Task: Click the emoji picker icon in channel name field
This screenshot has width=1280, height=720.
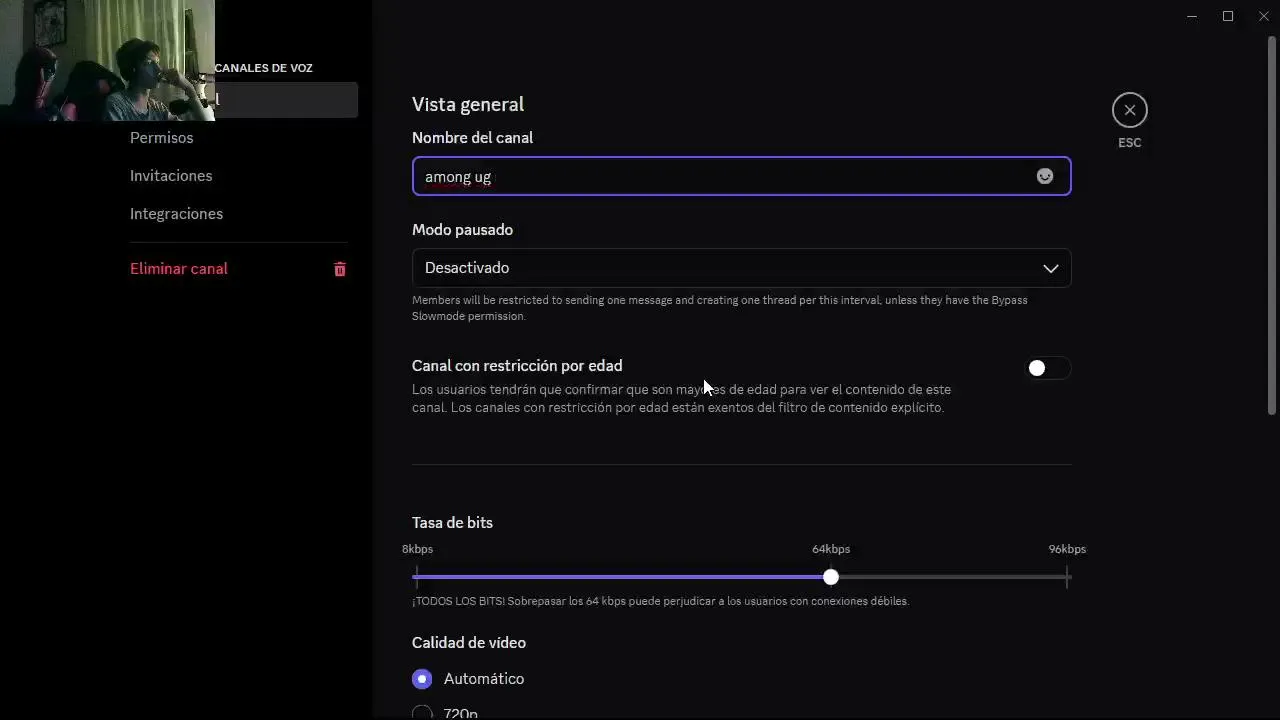Action: tap(1044, 176)
